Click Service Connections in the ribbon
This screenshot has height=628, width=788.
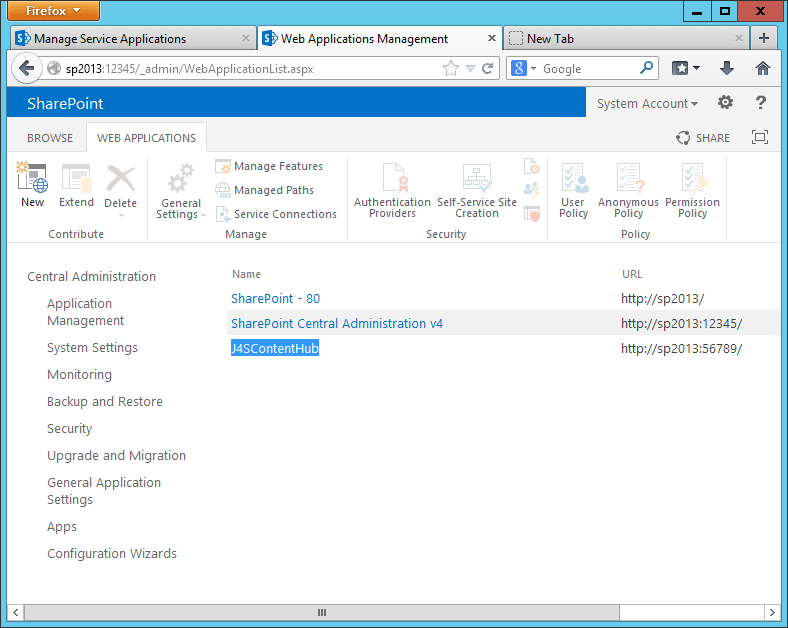point(276,214)
